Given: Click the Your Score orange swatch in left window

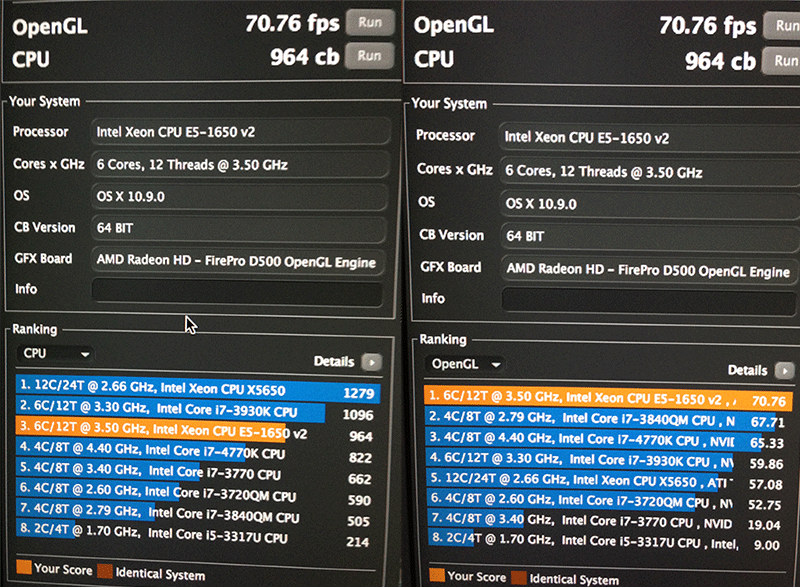Looking at the screenshot, I should click(x=23, y=567).
